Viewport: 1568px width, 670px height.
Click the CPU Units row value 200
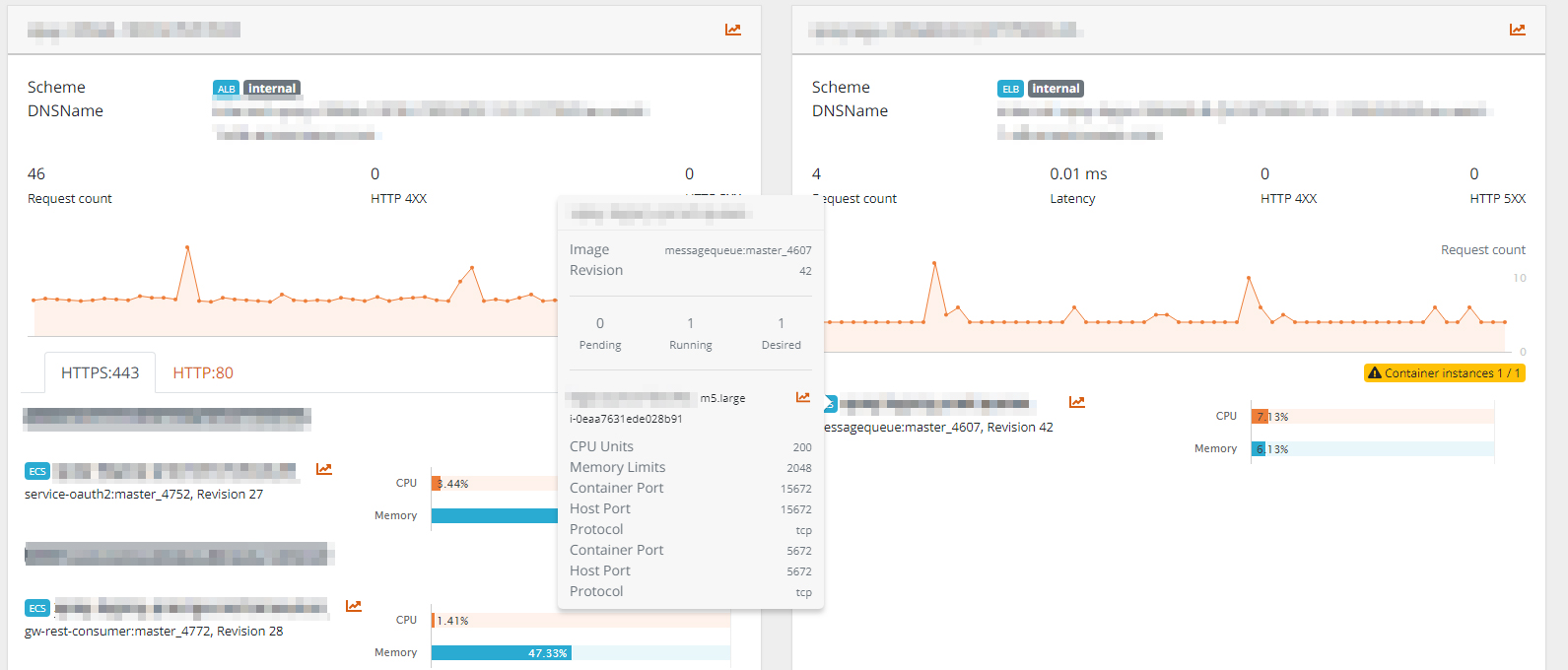802,447
